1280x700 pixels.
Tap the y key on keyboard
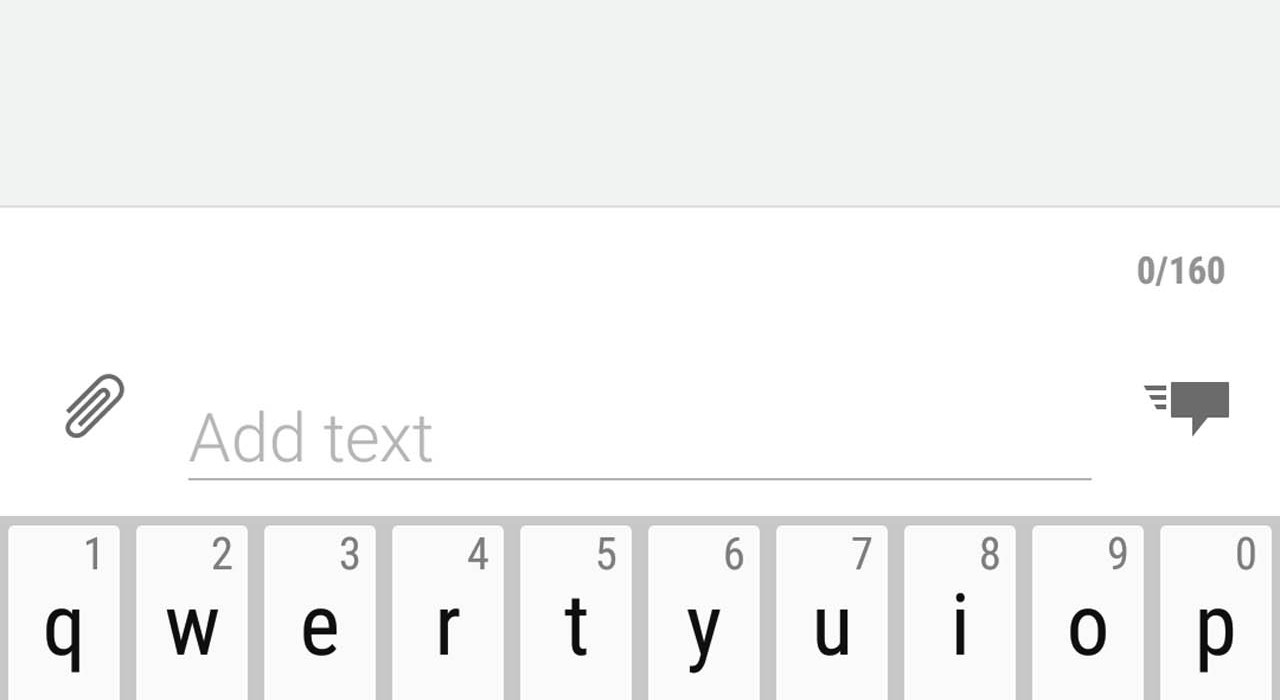[x=704, y=612]
